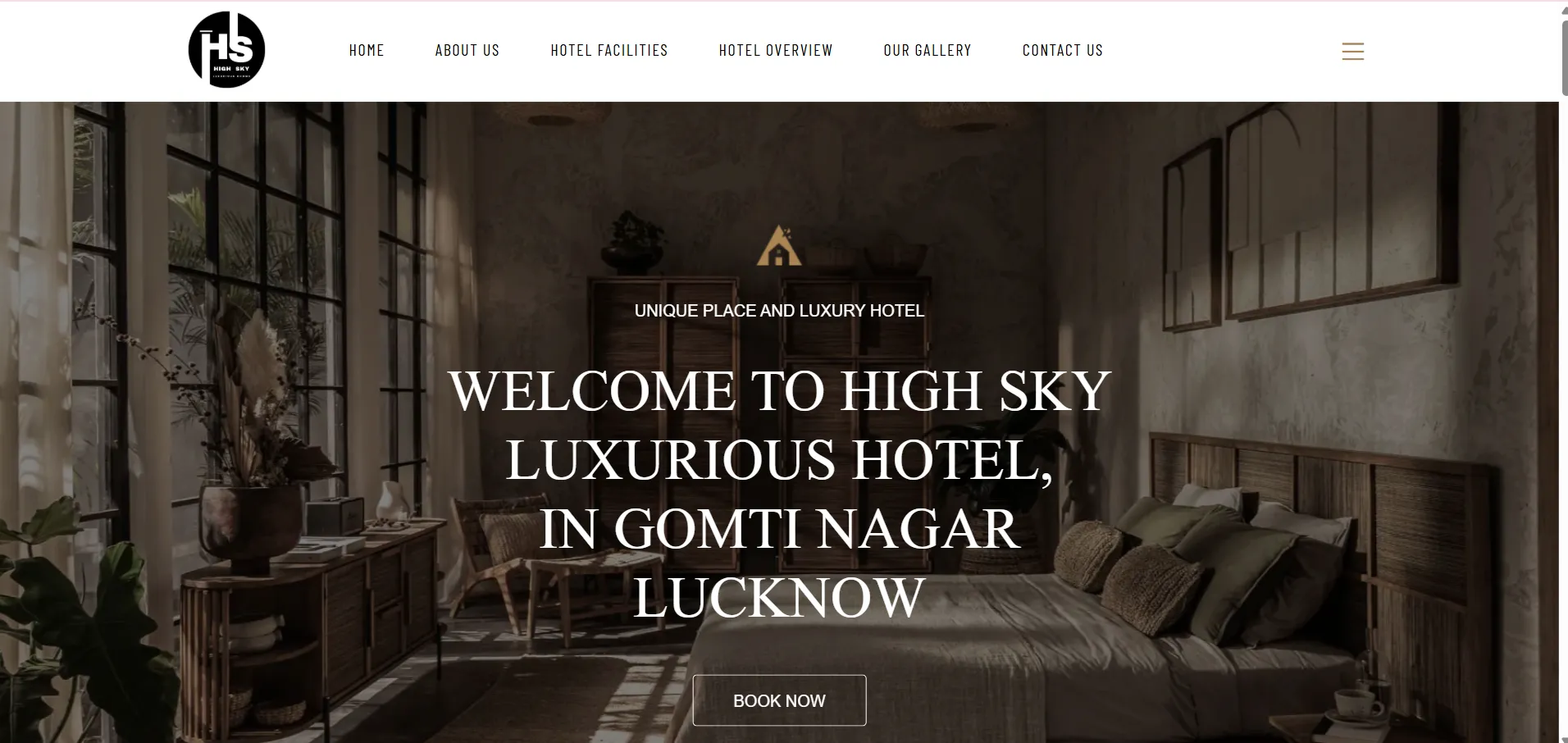Click the "Lucknow" heading line
Viewport: 1568px width, 743px height.
coord(779,597)
